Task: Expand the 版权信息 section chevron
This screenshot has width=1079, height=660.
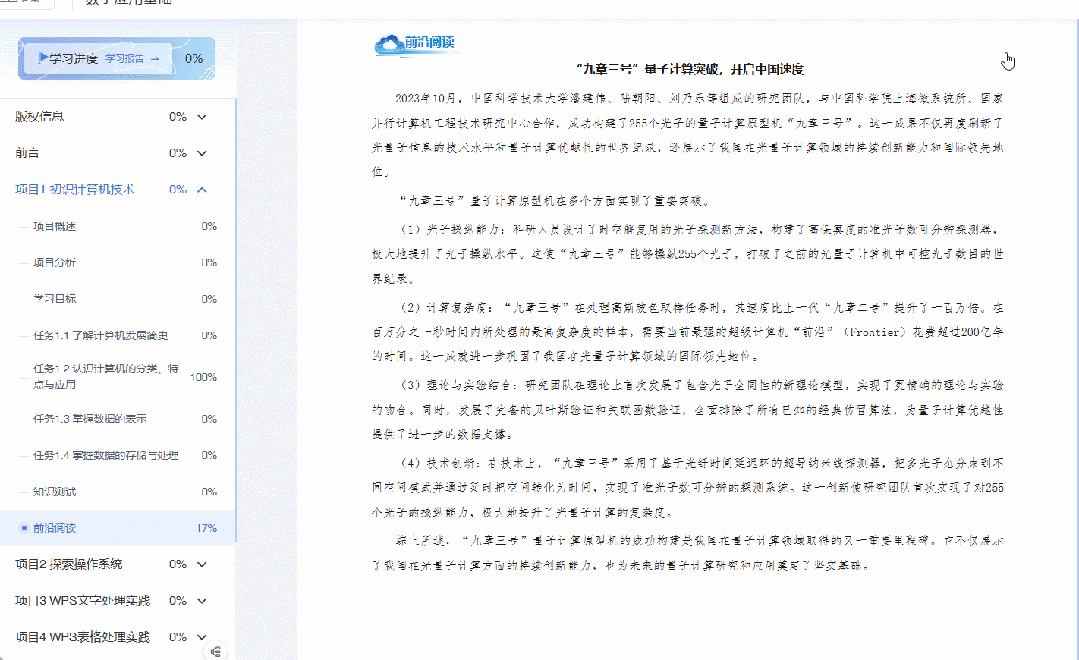Action: [x=202, y=117]
